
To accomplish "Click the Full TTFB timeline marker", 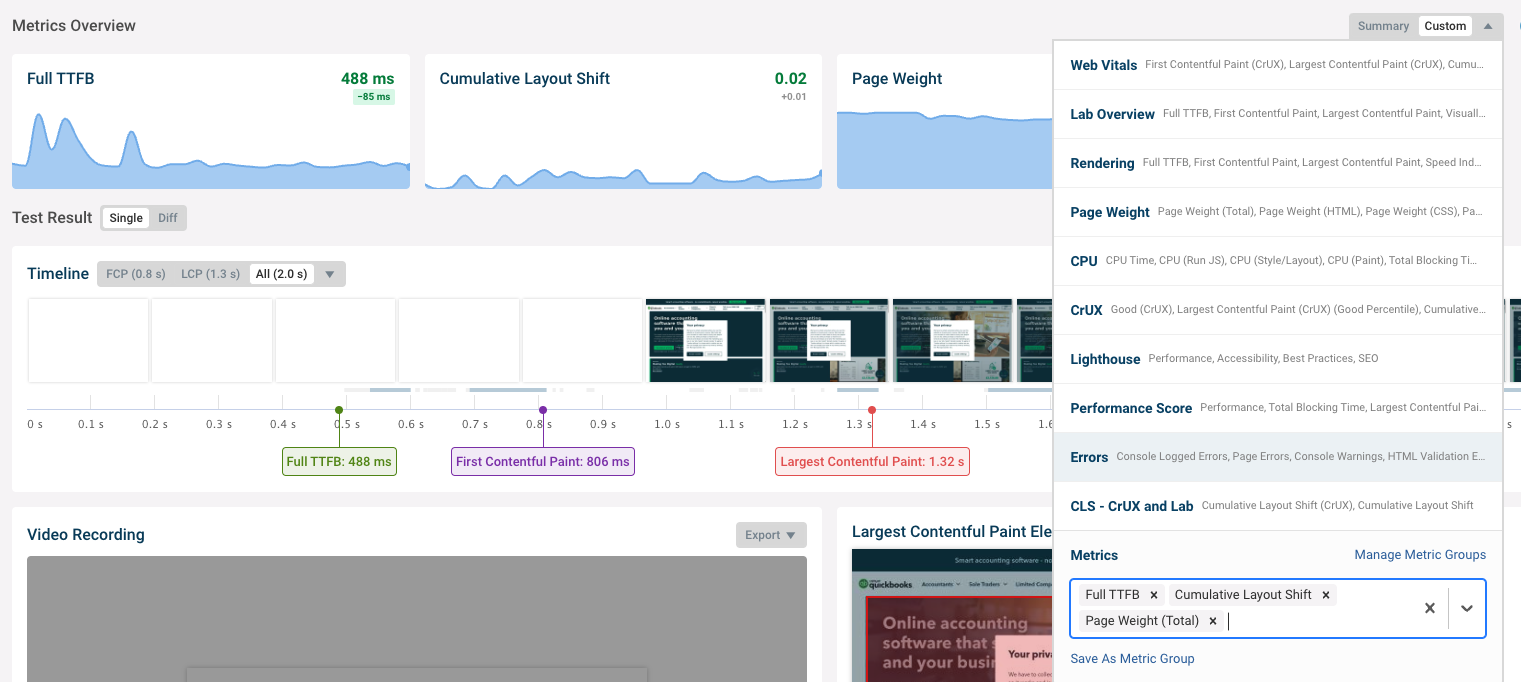I will tap(339, 410).
